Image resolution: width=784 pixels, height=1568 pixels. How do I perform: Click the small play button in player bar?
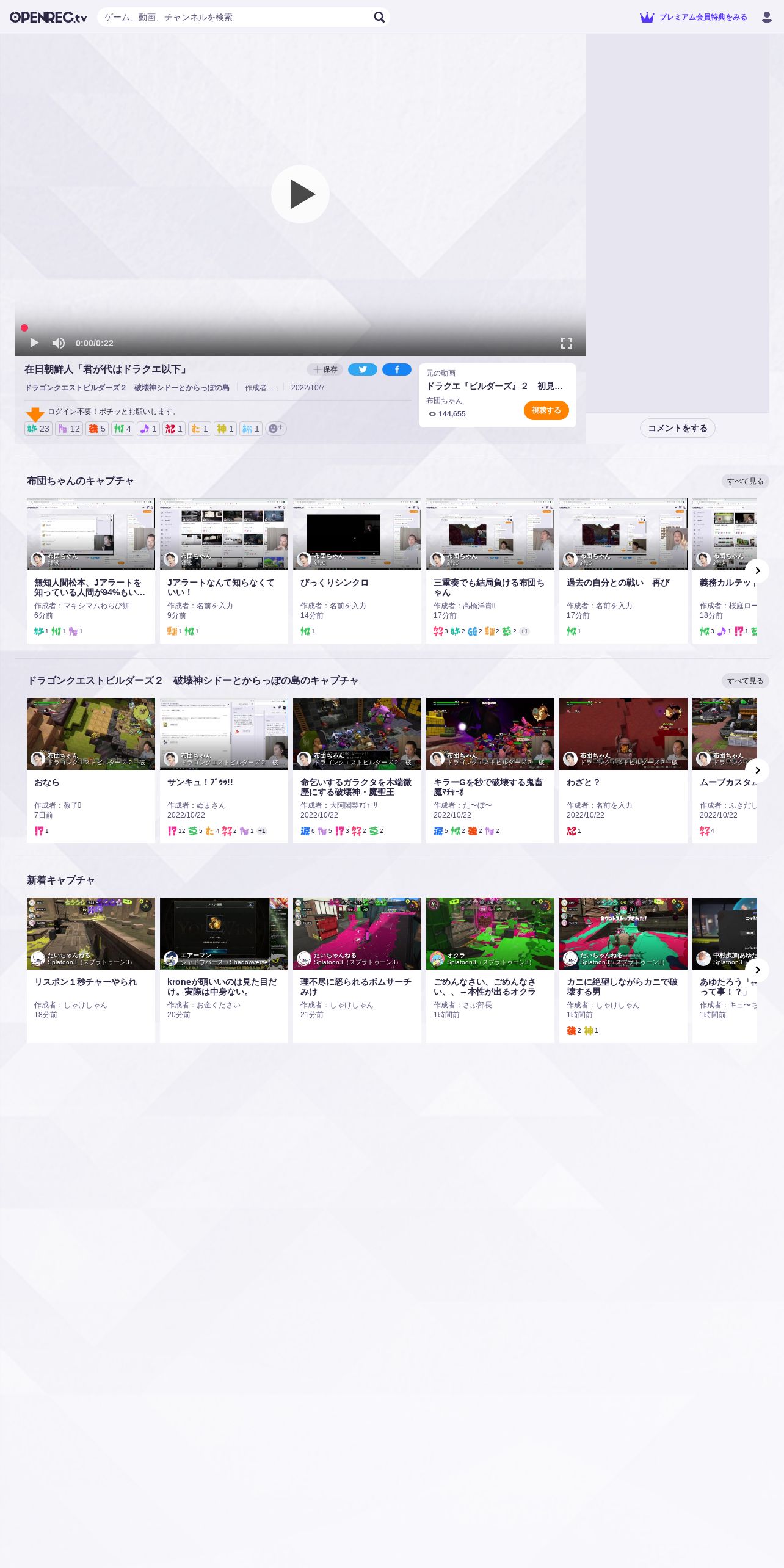tap(34, 343)
